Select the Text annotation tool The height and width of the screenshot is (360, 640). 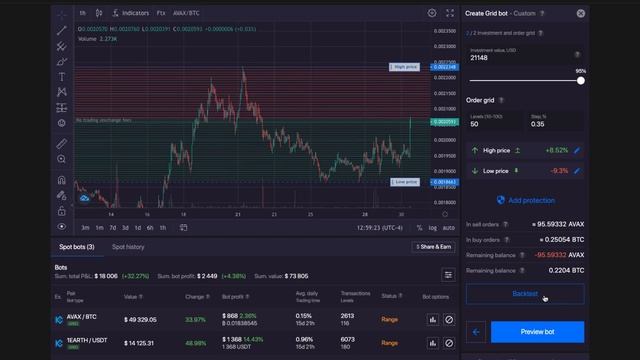pyautogui.click(x=62, y=77)
